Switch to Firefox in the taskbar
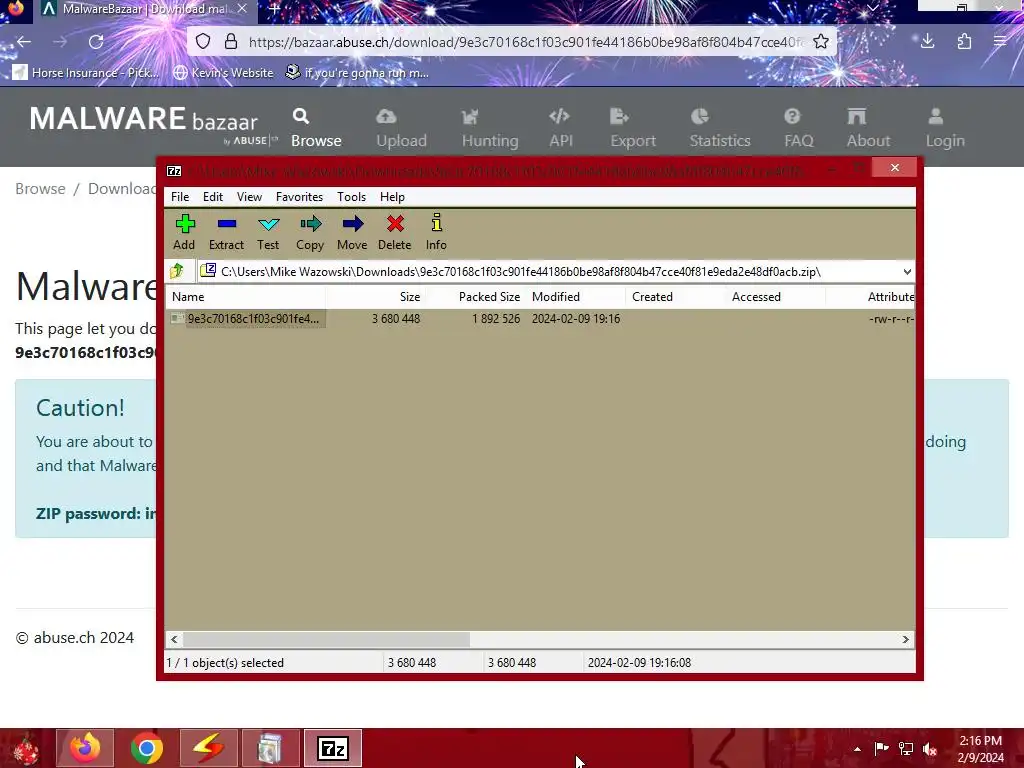The width and height of the screenshot is (1024, 768). point(85,748)
